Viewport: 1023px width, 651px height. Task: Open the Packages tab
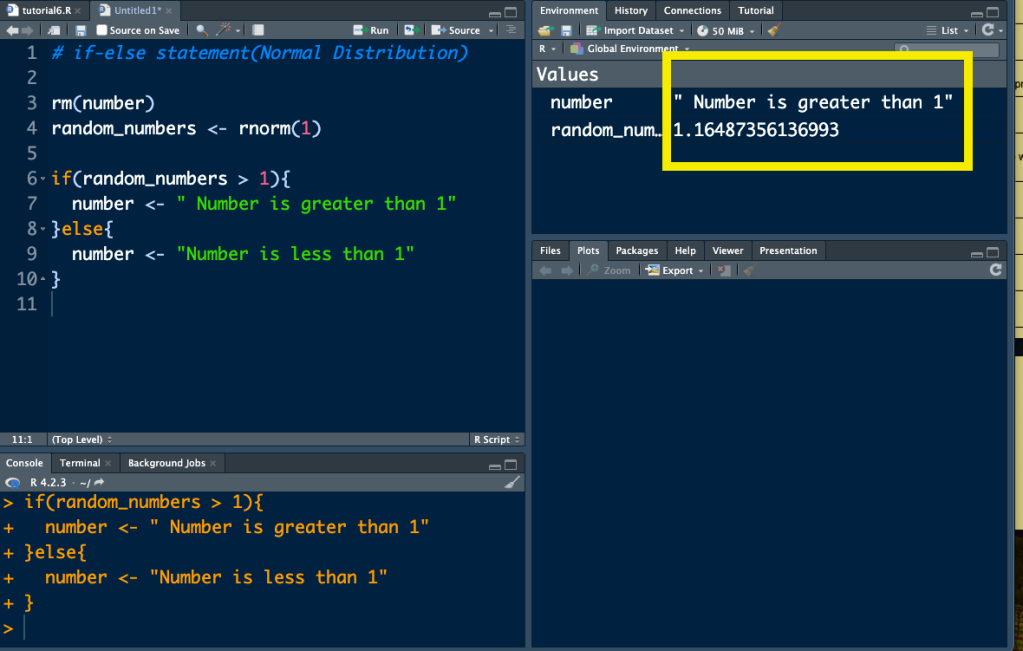tap(637, 251)
